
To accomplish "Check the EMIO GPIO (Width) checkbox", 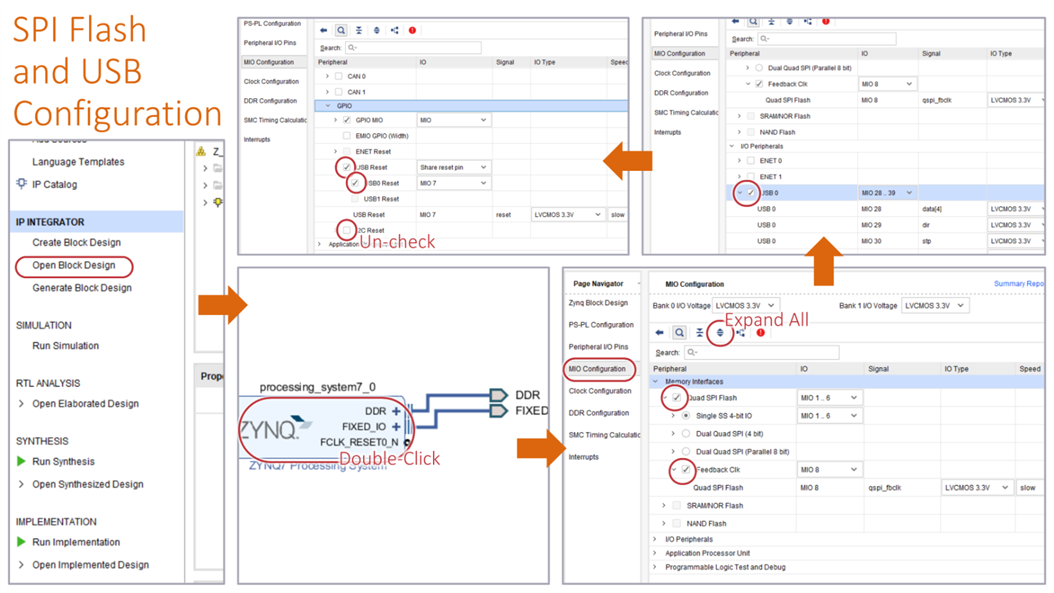I will coord(347,136).
